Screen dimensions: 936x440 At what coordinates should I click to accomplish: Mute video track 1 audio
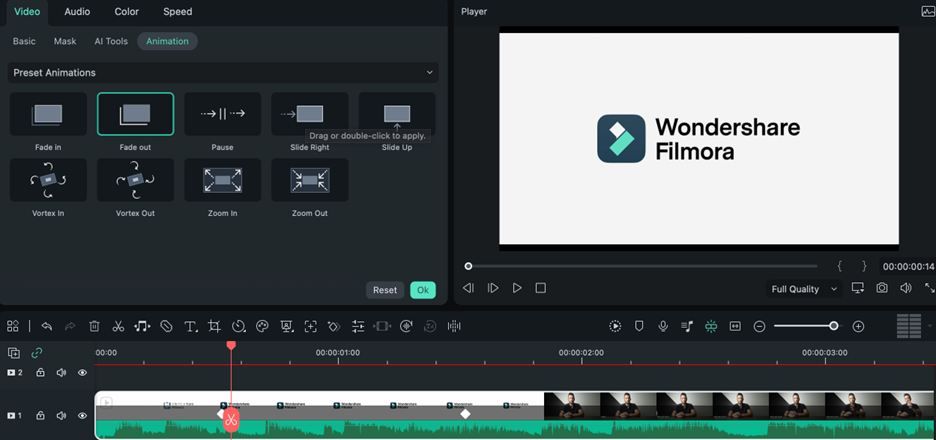coord(61,415)
